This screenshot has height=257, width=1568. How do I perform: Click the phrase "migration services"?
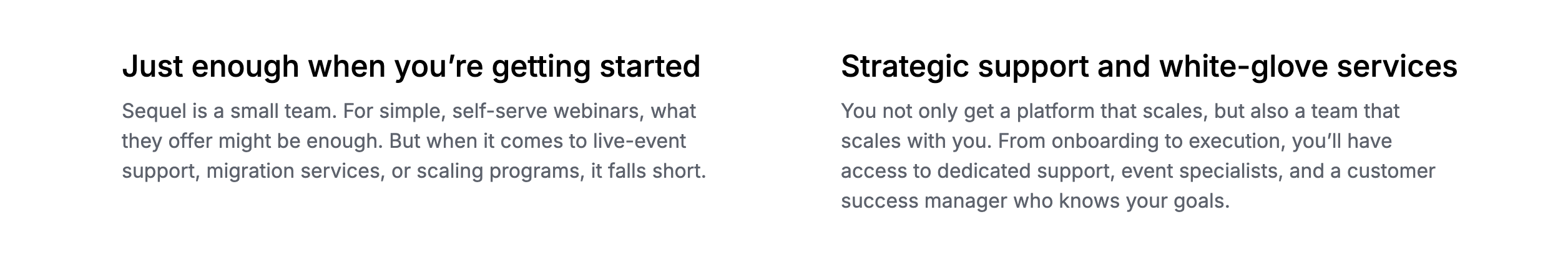[x=294, y=171]
